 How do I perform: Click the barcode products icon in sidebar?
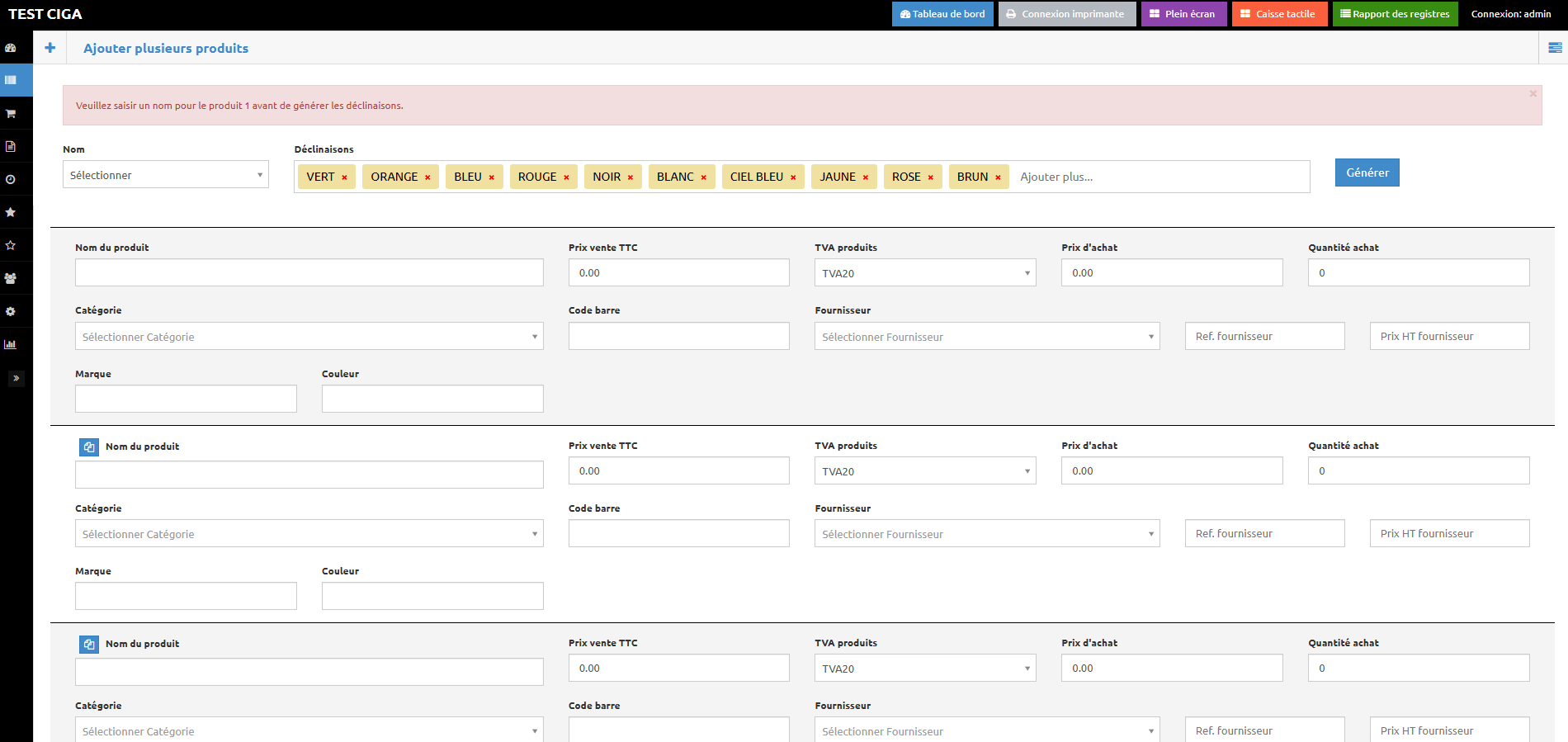pos(11,80)
